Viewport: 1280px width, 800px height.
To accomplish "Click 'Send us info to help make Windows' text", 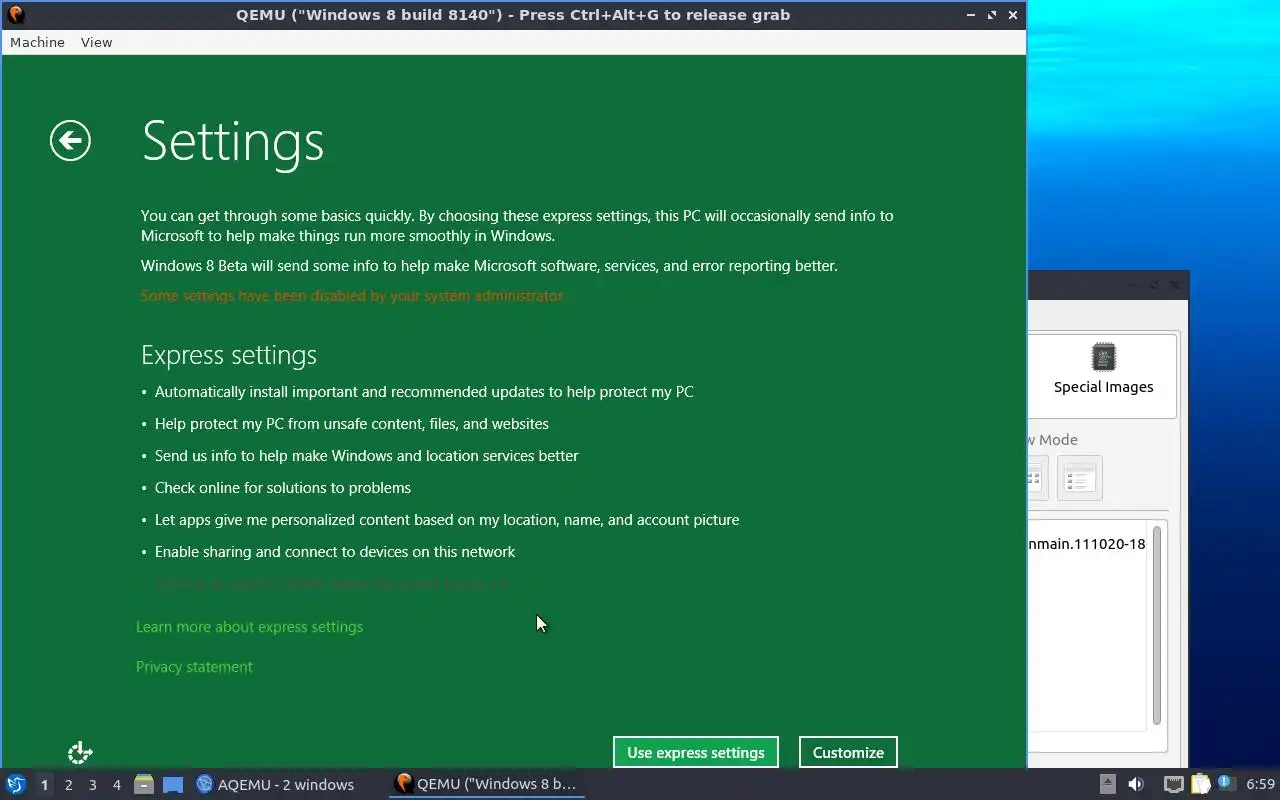I will pyautogui.click(x=367, y=456).
